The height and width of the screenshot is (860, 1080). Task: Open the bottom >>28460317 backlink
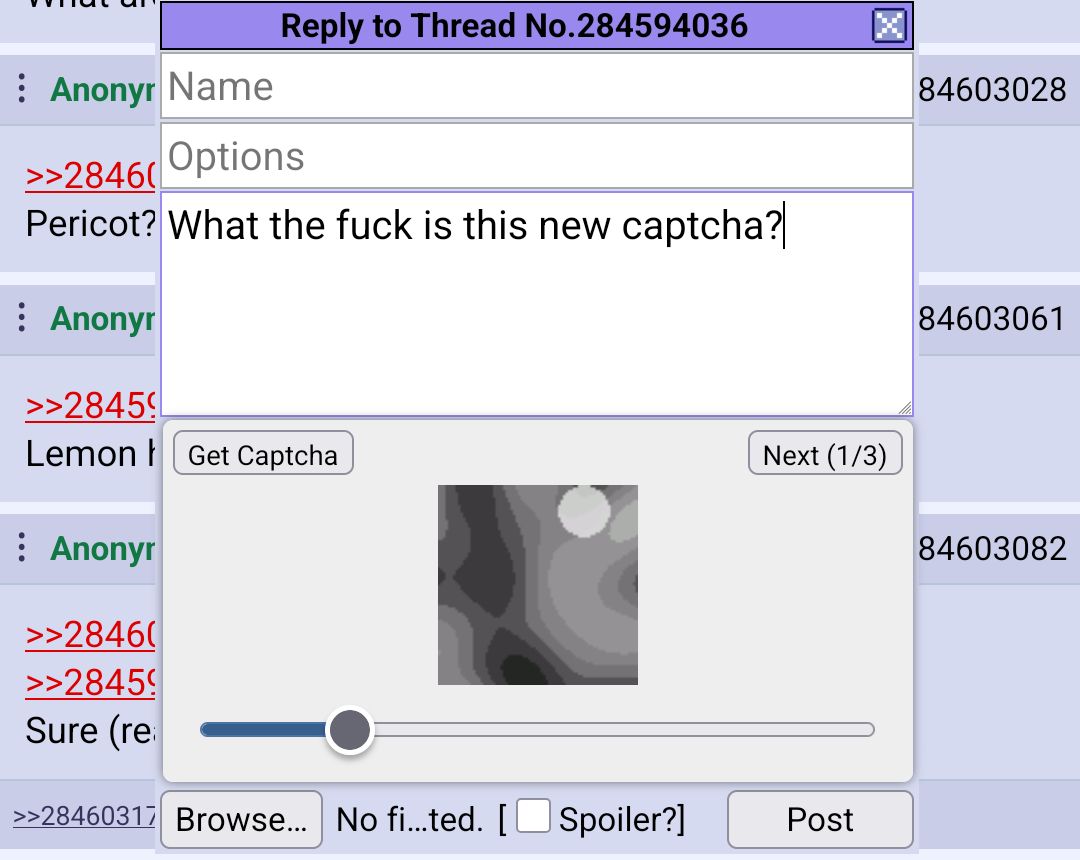84,815
